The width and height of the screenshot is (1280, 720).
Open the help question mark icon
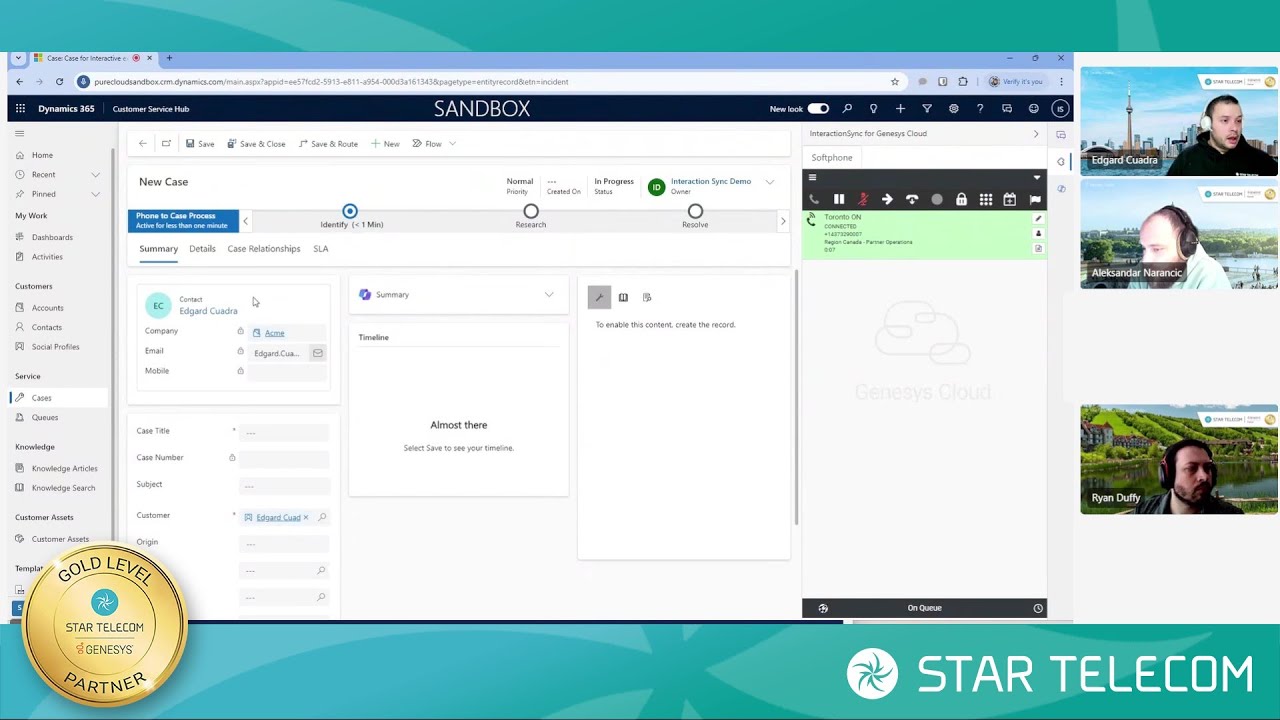point(980,108)
